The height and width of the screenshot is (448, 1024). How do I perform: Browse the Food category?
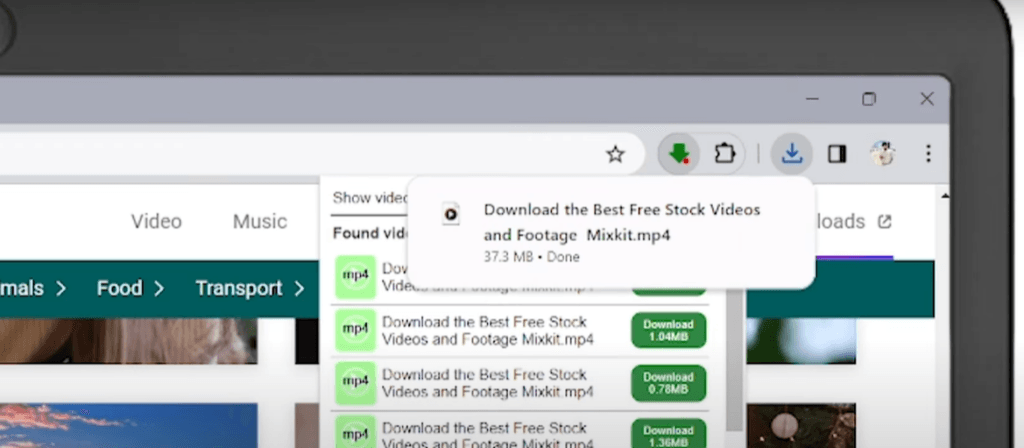pyautogui.click(x=130, y=288)
